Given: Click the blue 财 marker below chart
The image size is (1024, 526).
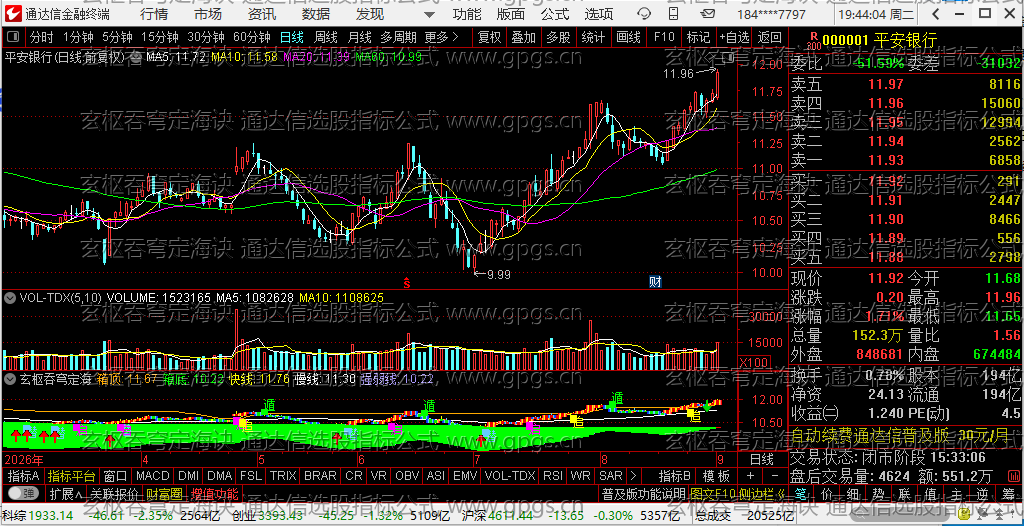Looking at the screenshot, I should point(655,282).
